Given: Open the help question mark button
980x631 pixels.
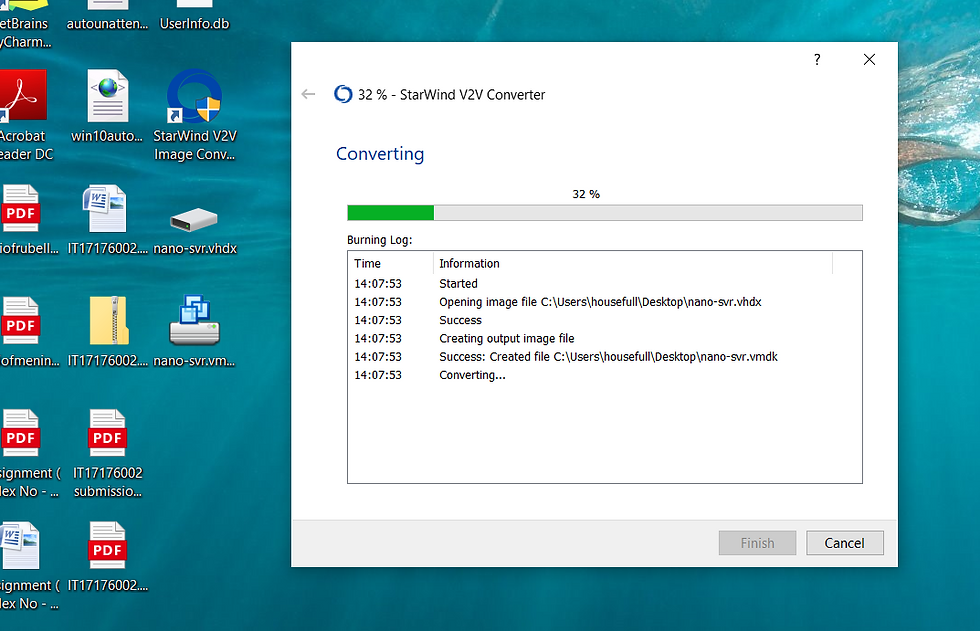Looking at the screenshot, I should 817,59.
